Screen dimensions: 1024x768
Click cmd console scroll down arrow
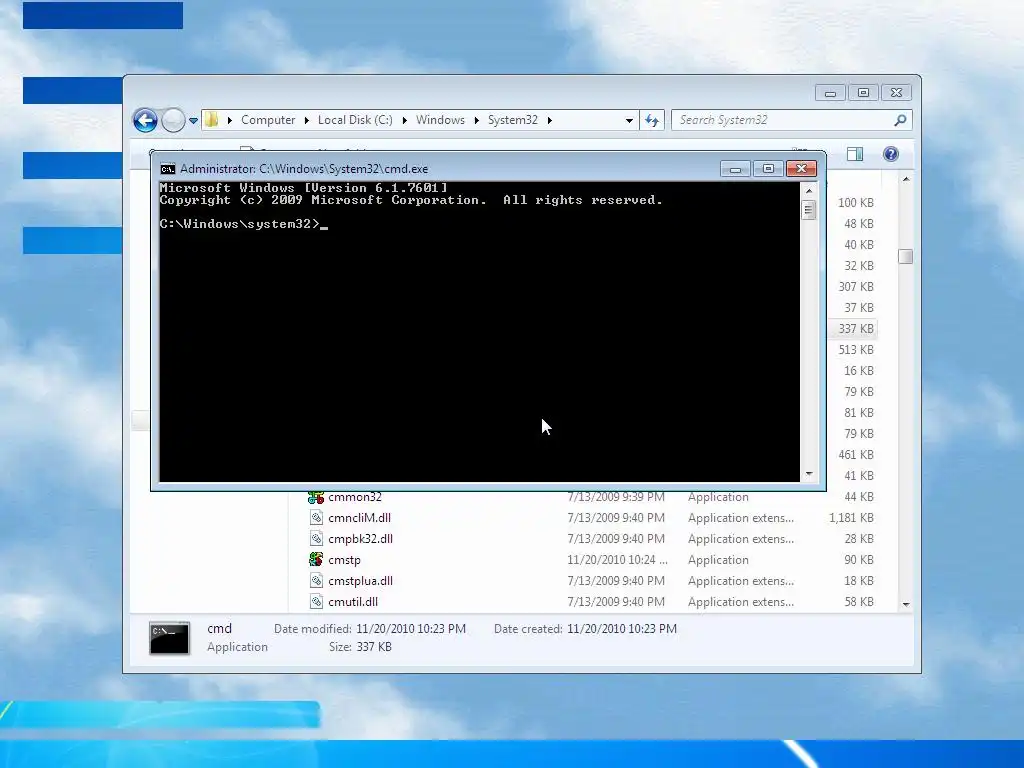coord(809,474)
